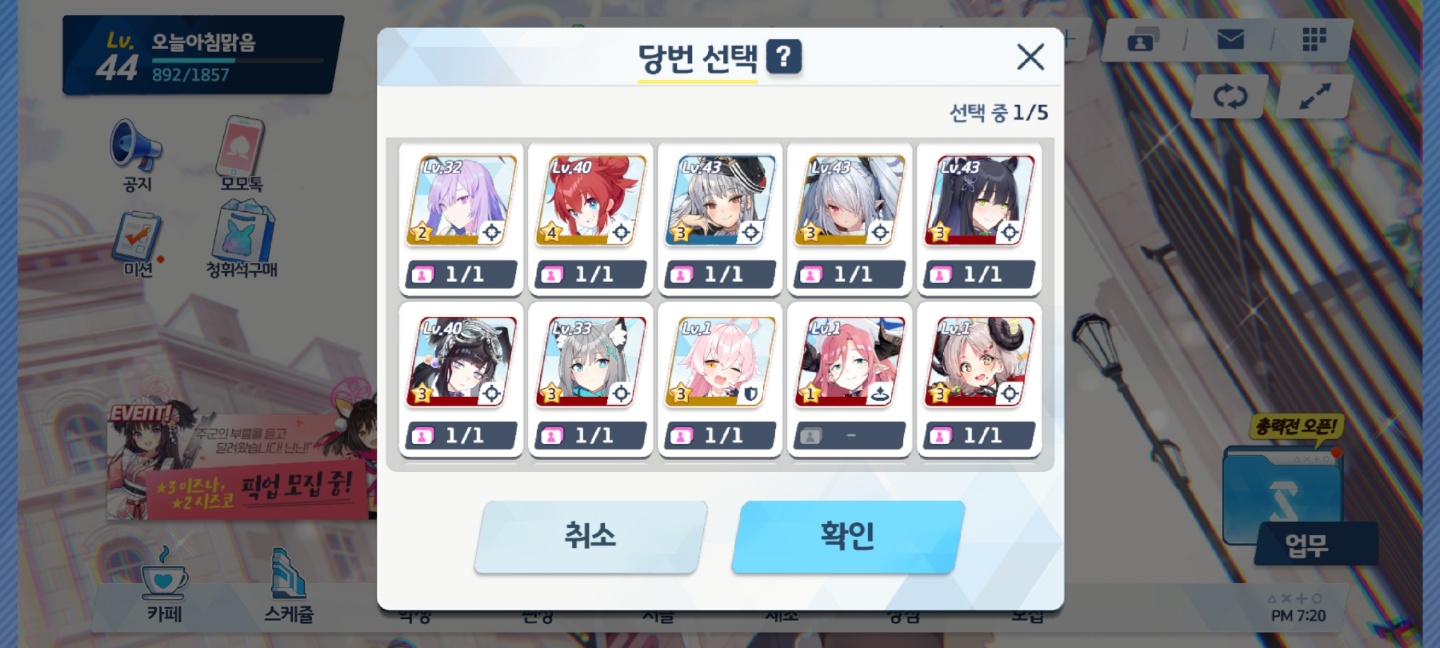This screenshot has width=1440, height=648.
Task: Select the Lv.1 pink-haired shield student
Action: click(x=720, y=379)
